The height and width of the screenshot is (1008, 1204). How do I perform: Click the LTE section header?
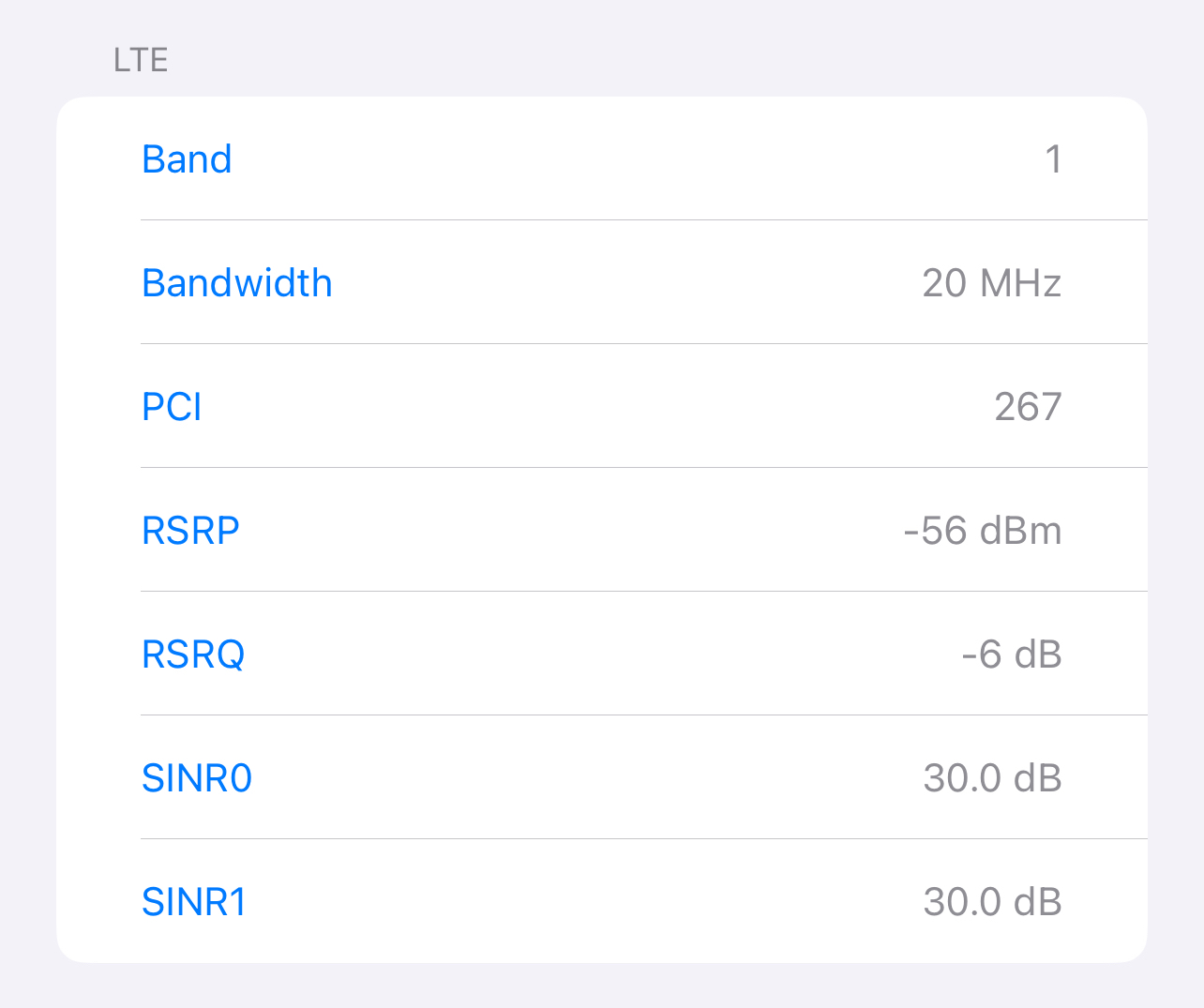coord(141,60)
